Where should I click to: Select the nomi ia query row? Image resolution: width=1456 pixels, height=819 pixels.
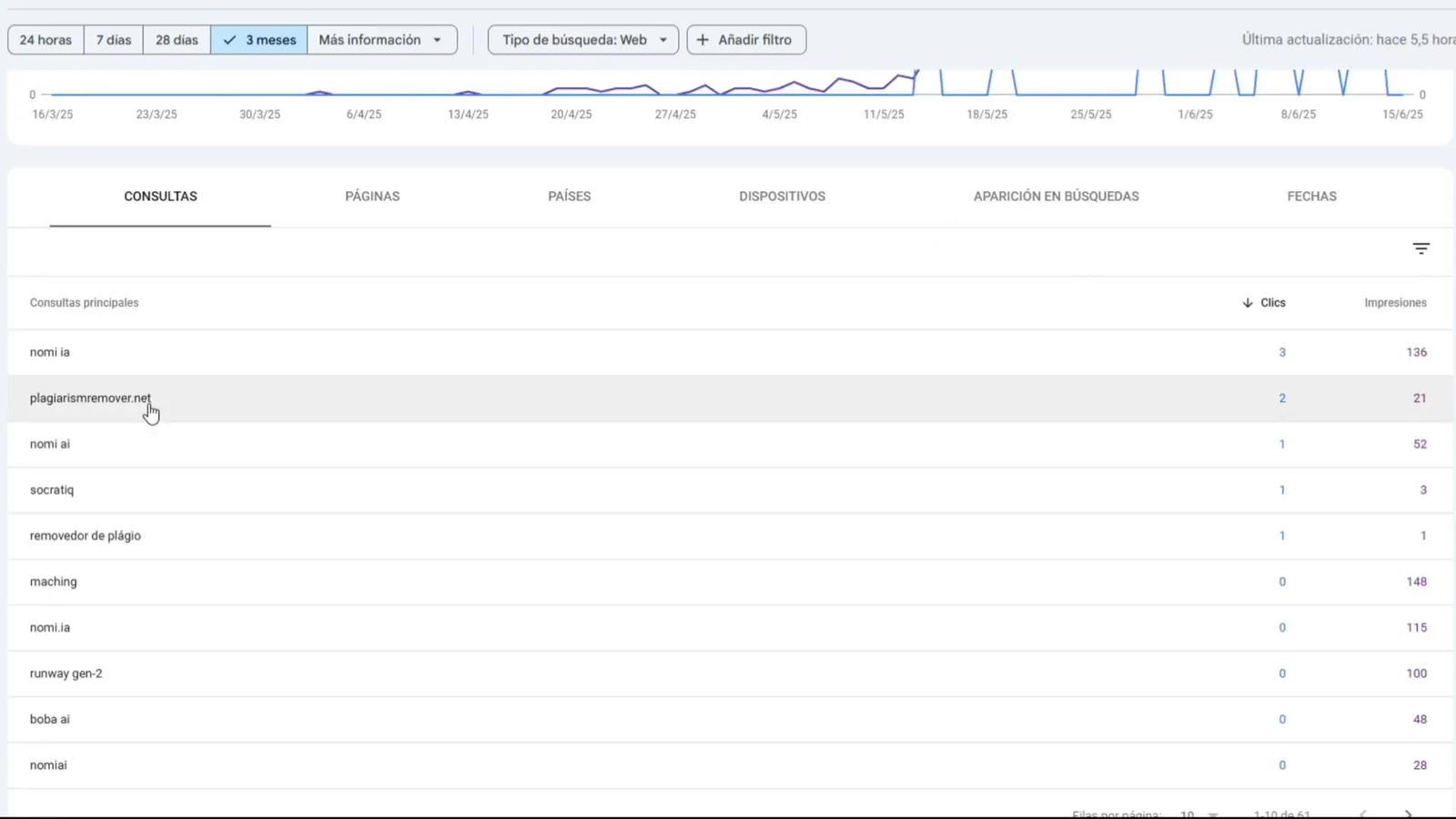coord(50,352)
